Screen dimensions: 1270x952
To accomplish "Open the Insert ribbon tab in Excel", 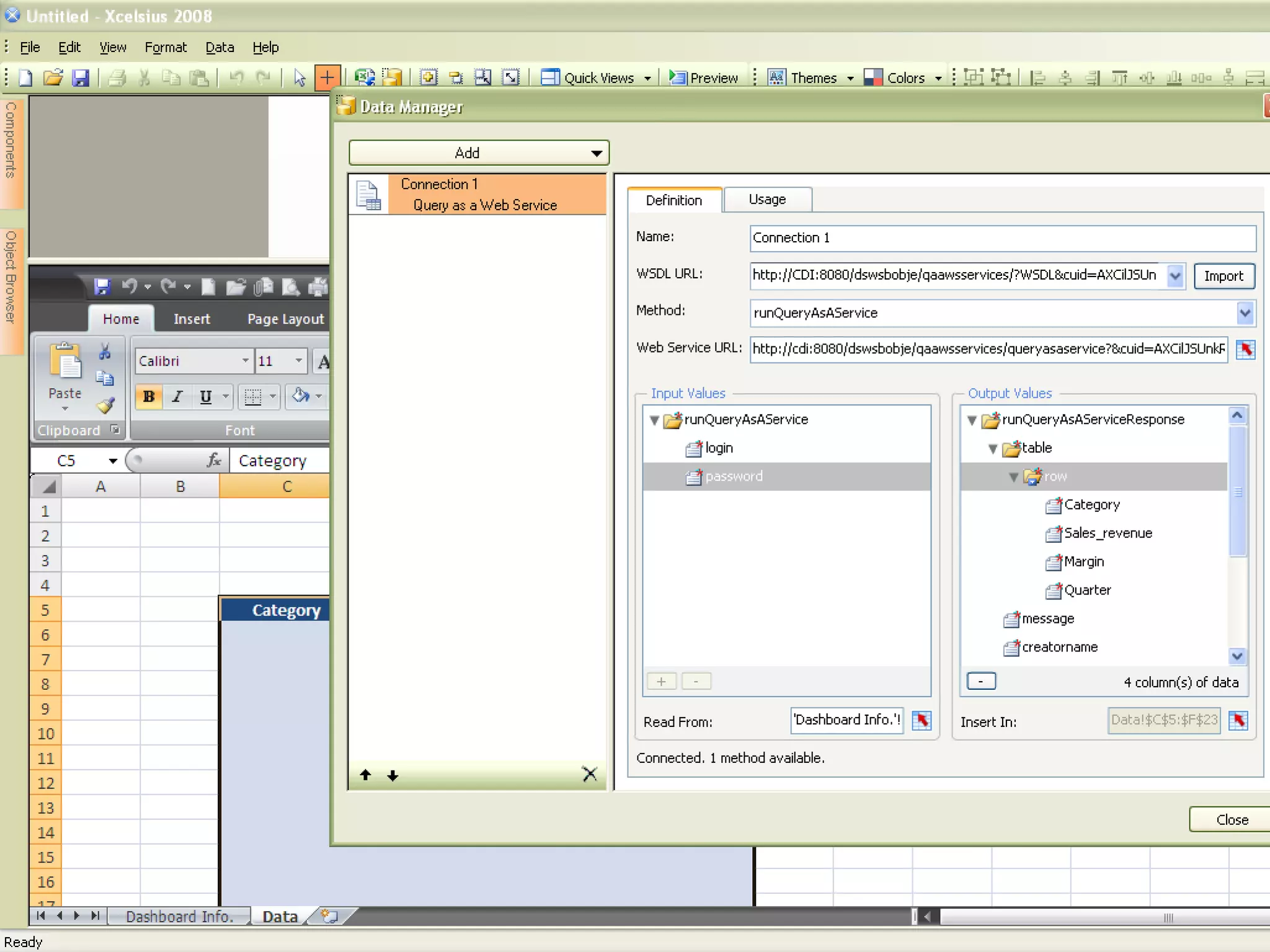I will (192, 319).
